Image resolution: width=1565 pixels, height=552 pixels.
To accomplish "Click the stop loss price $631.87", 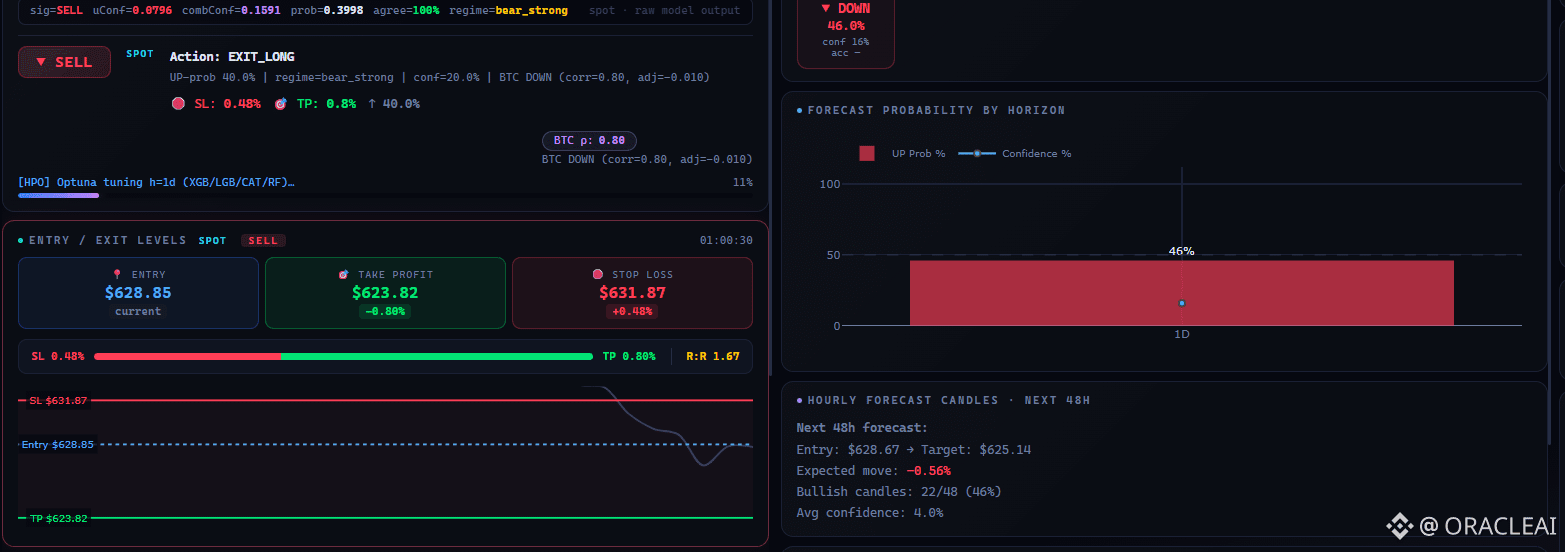I will coord(632,293).
